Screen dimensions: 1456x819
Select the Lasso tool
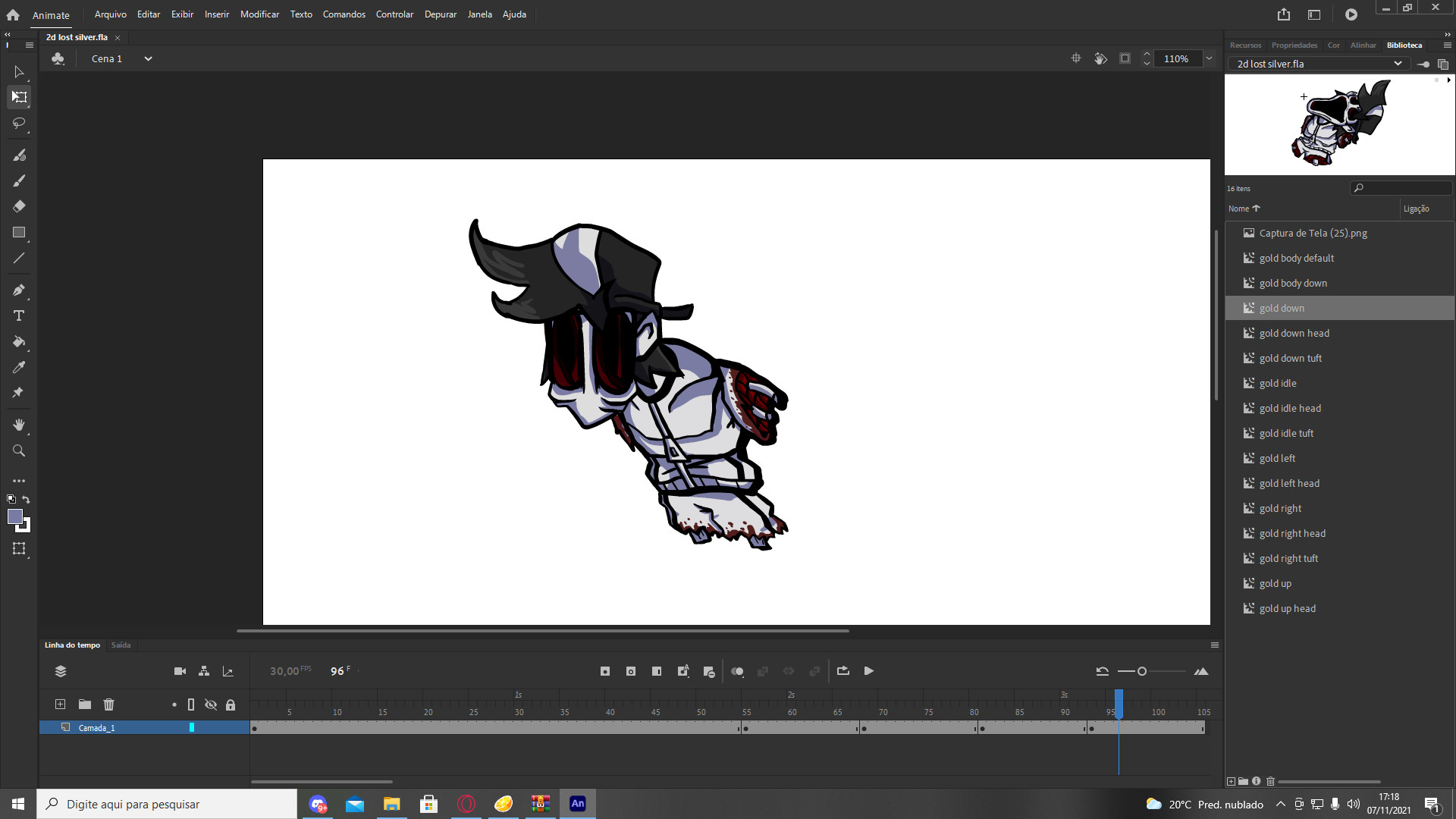[x=19, y=123]
